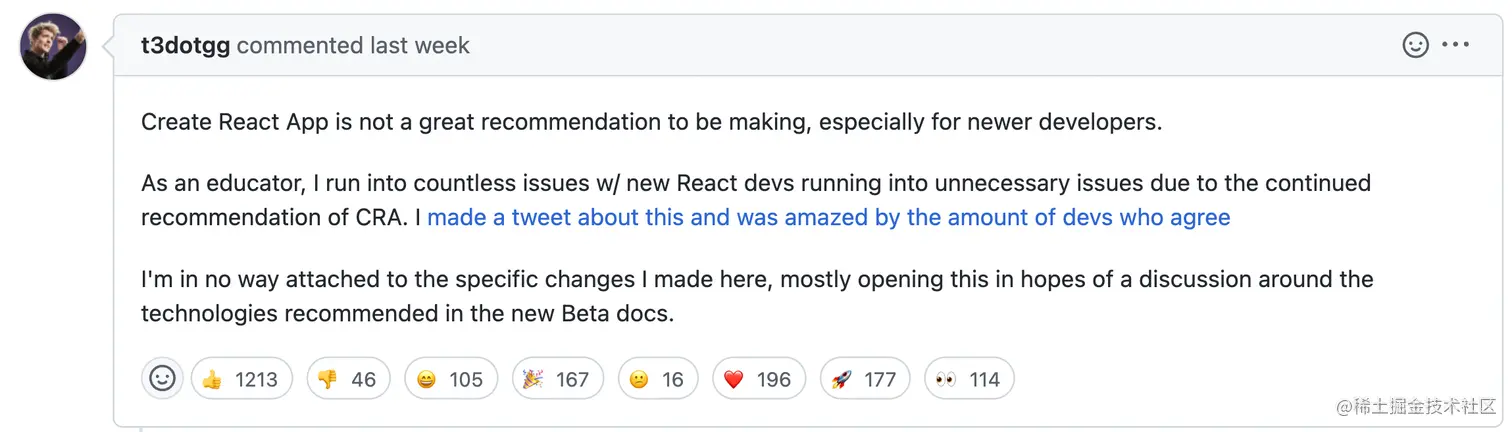Click the party popper emoji icon
This screenshot has height=432, width=1512.
tap(533, 379)
